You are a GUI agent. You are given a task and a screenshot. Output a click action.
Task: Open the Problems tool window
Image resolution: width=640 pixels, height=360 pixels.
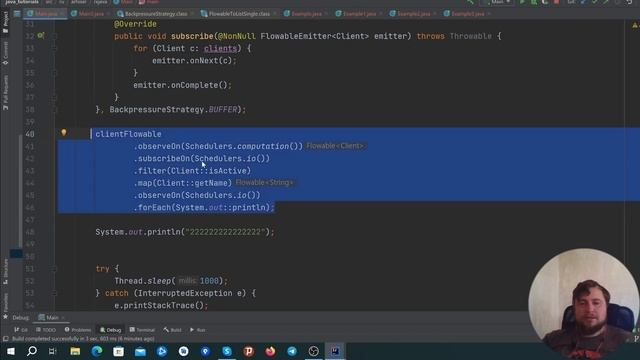(x=78, y=330)
